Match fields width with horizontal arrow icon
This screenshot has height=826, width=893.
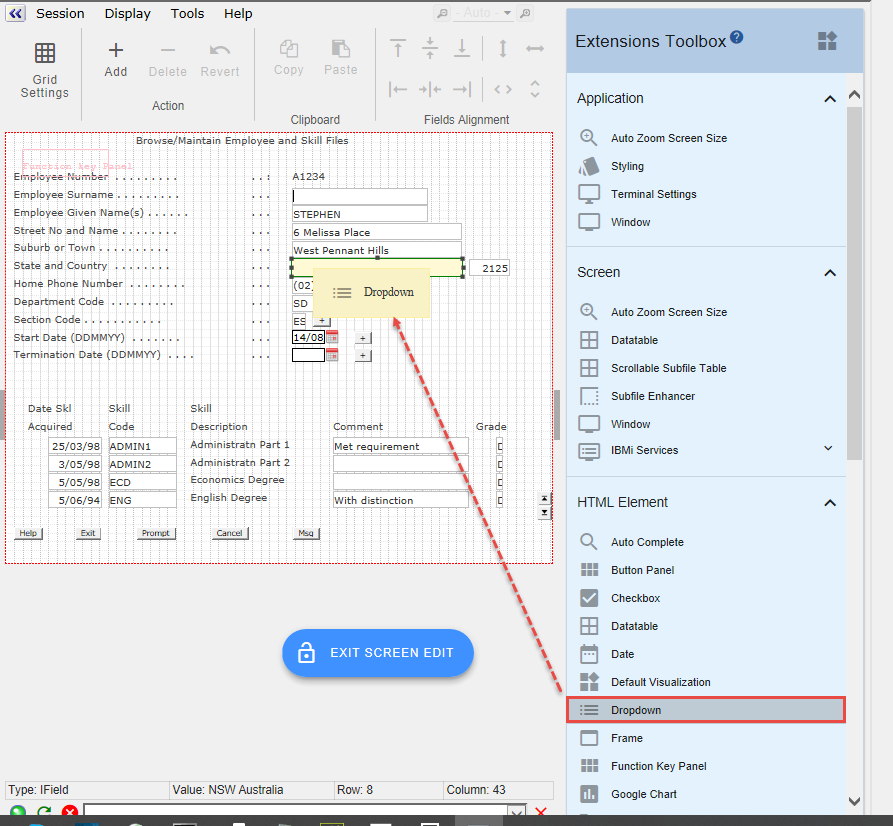tap(535, 48)
